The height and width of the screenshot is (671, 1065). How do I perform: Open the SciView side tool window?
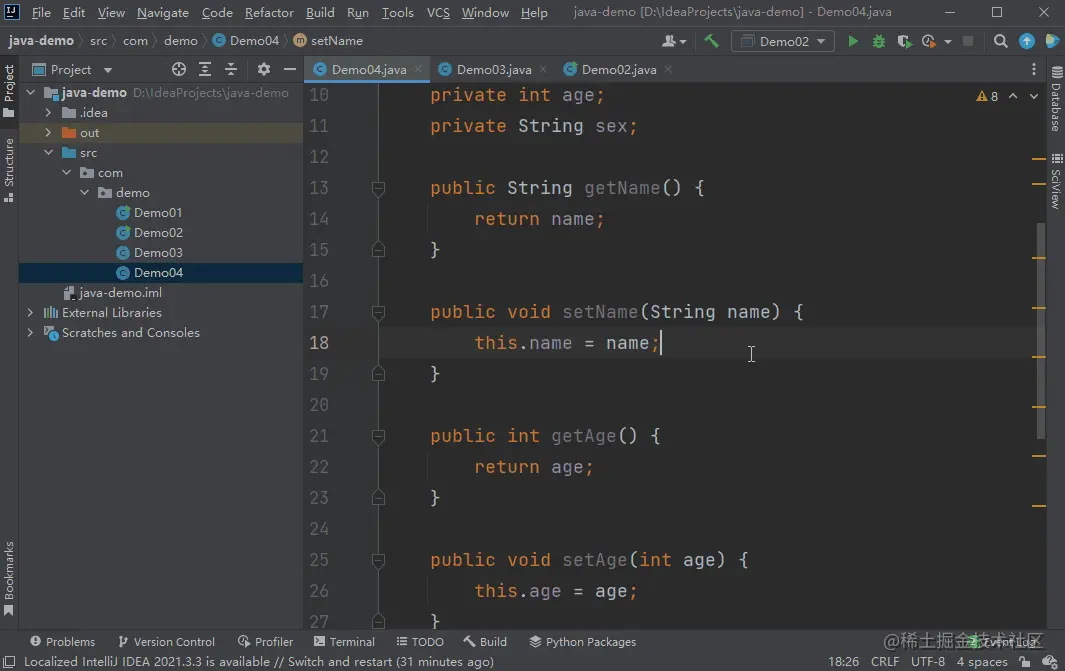(1056, 181)
